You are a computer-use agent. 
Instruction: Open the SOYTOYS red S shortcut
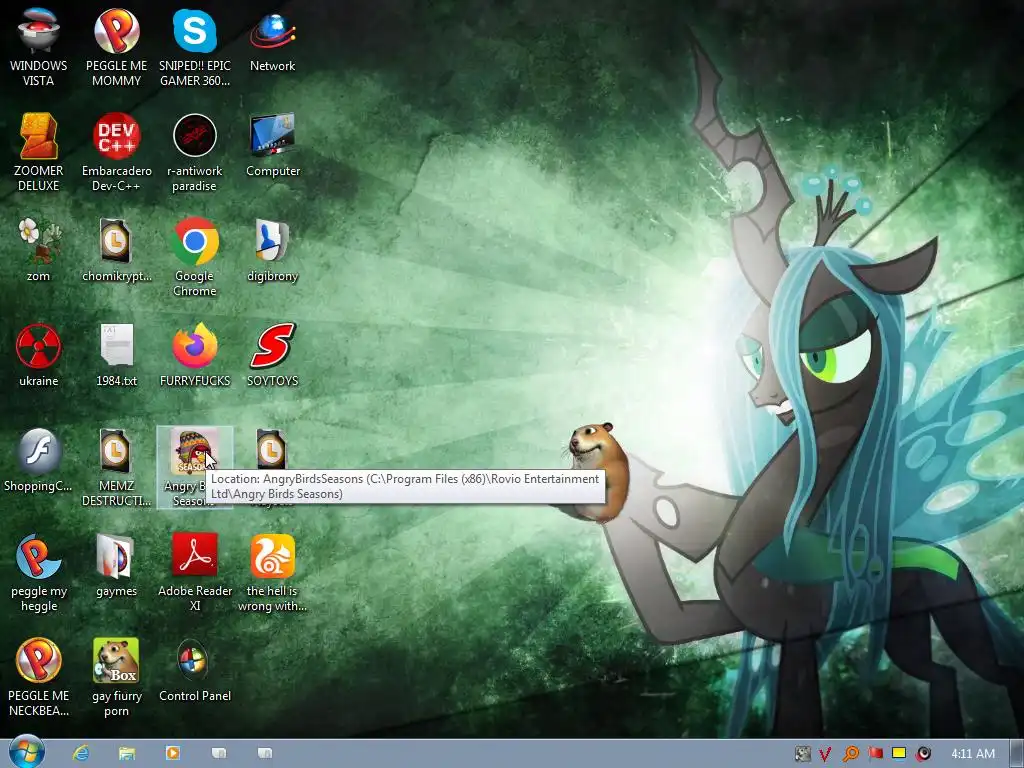pos(272,355)
